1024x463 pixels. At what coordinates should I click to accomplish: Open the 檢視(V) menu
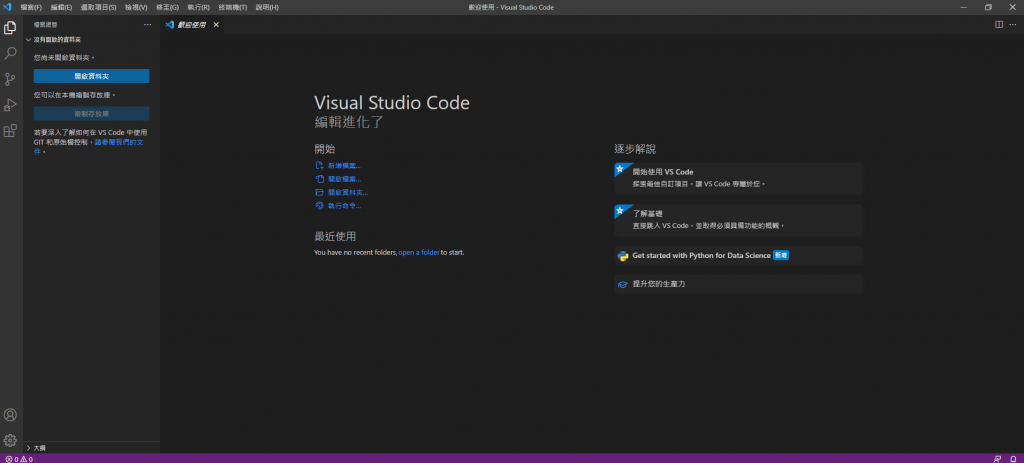136,7
